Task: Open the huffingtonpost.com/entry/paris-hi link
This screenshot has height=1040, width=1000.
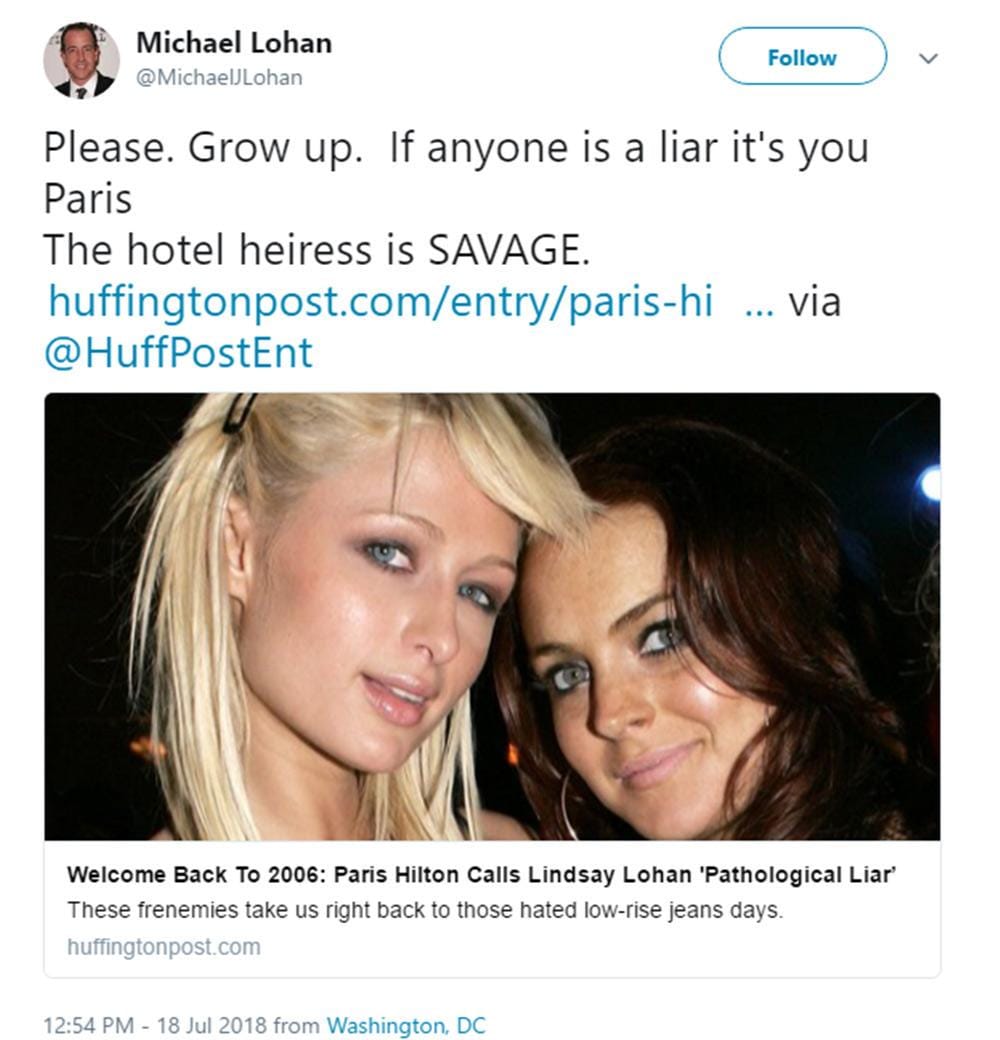Action: point(381,300)
